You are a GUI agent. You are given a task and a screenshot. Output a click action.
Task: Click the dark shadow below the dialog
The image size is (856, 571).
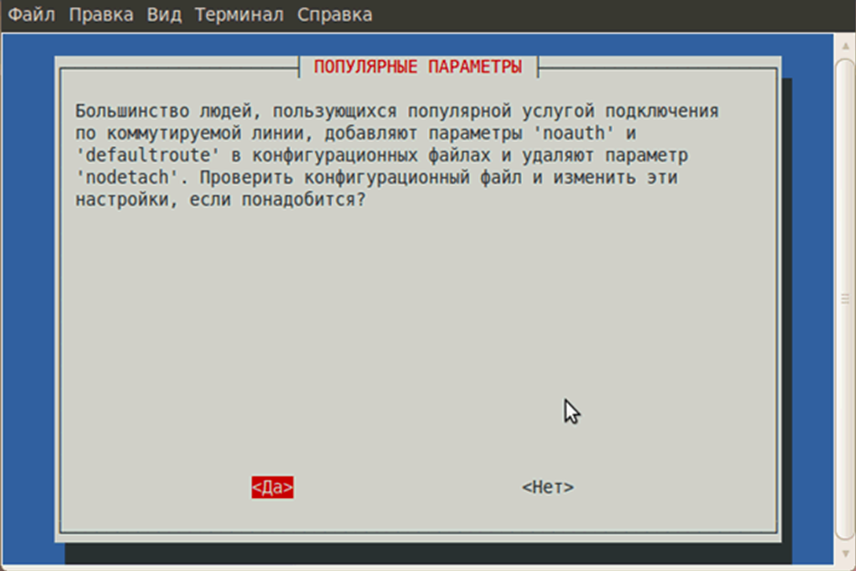coord(420,553)
